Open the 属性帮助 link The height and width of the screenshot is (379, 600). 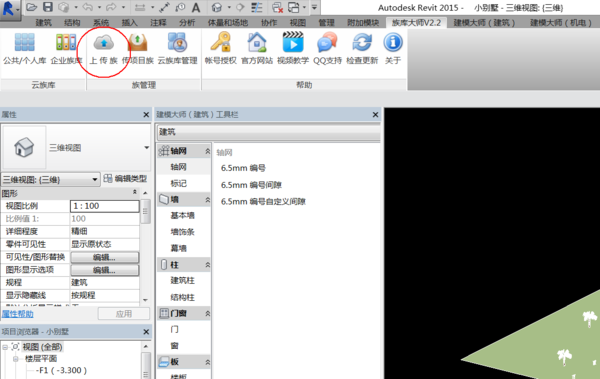[18, 314]
